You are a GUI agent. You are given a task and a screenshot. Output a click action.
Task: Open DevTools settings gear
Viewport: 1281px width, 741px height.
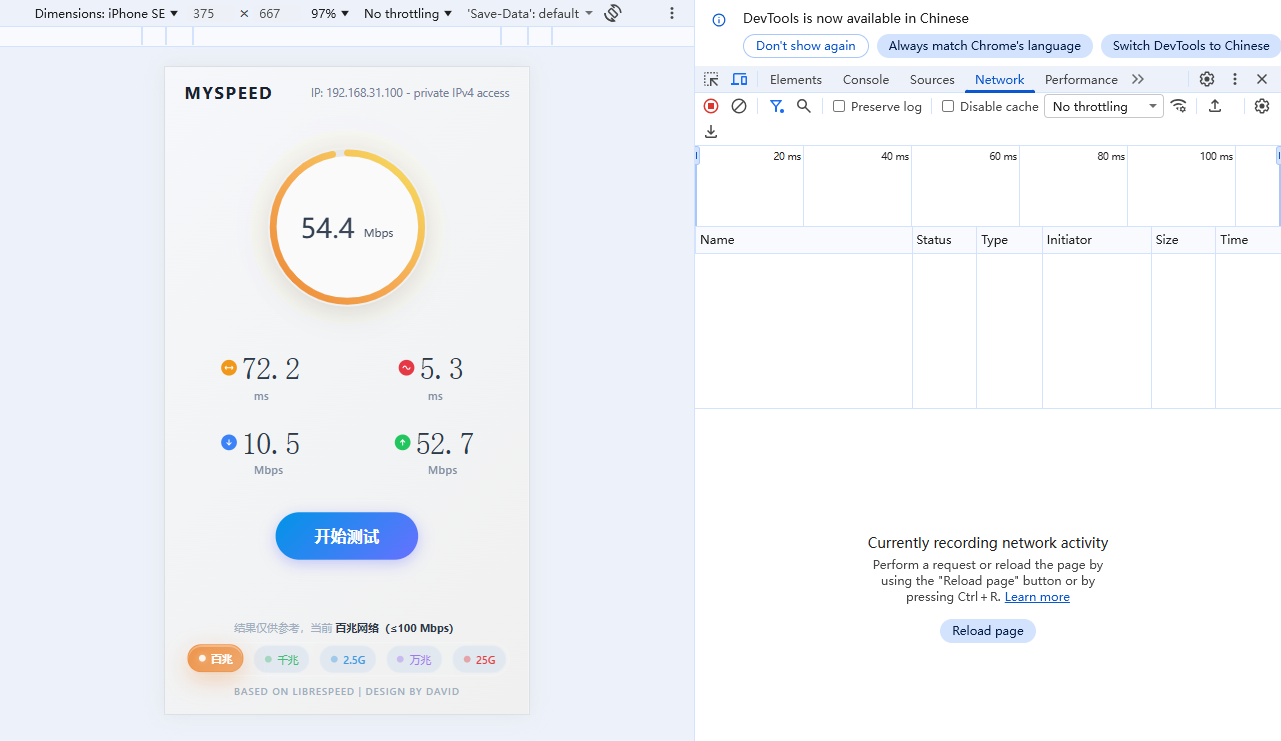(1207, 79)
